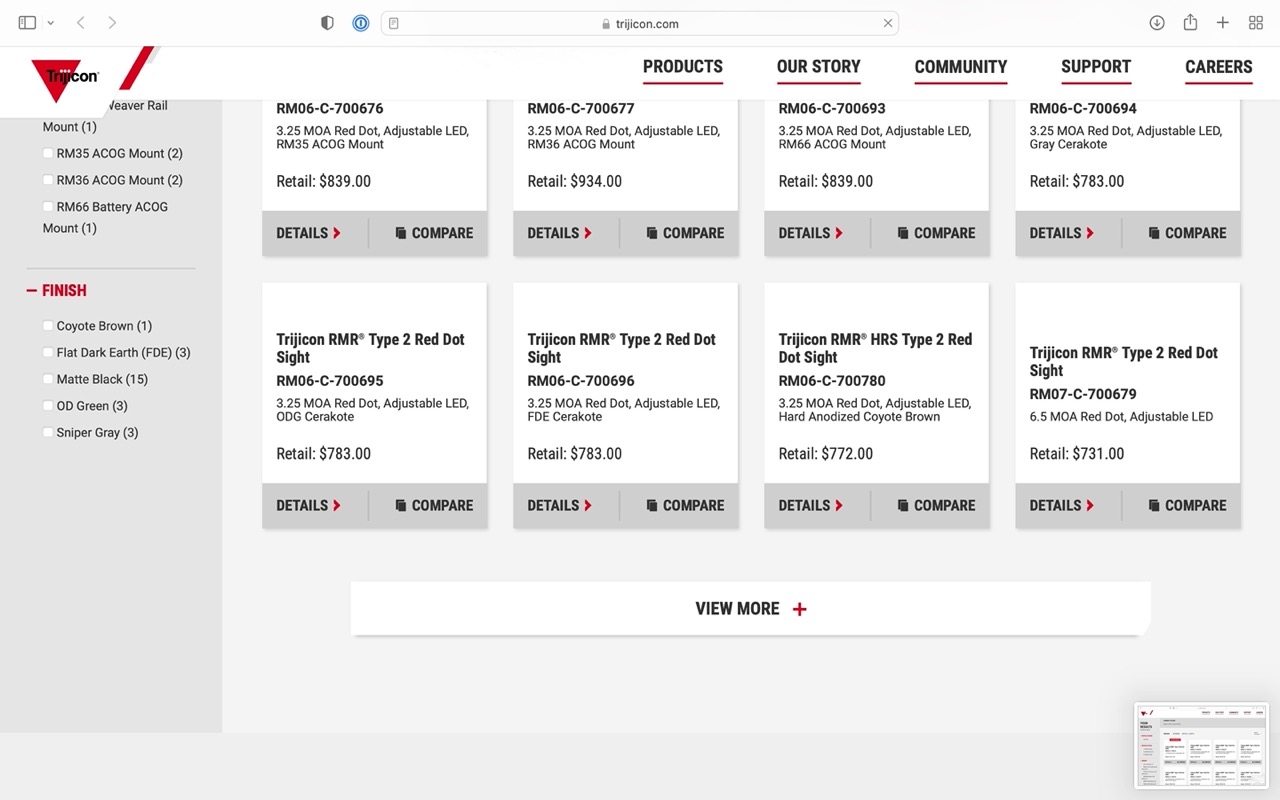This screenshot has height=800, width=1280.
Task: Check the RM66 Battery ACOG Mount filter
Action: 48,207
